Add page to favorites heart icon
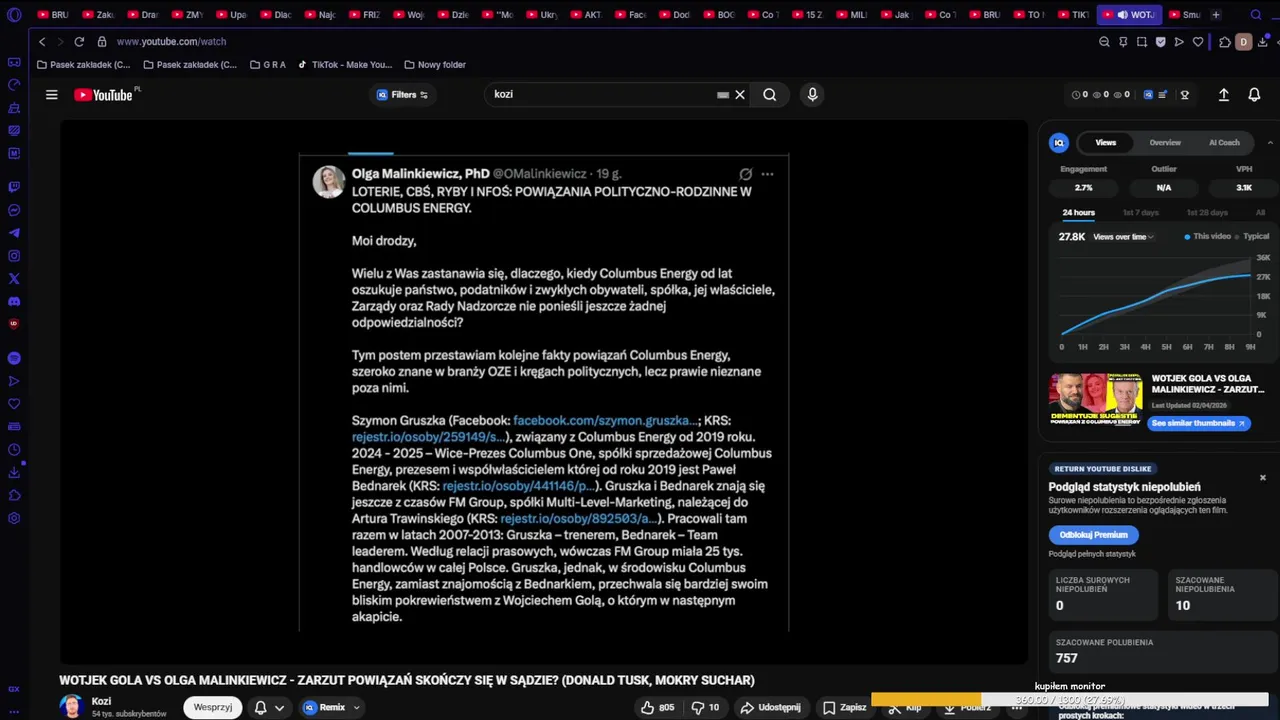Viewport: 1280px width, 720px height. pyautogui.click(x=1198, y=42)
